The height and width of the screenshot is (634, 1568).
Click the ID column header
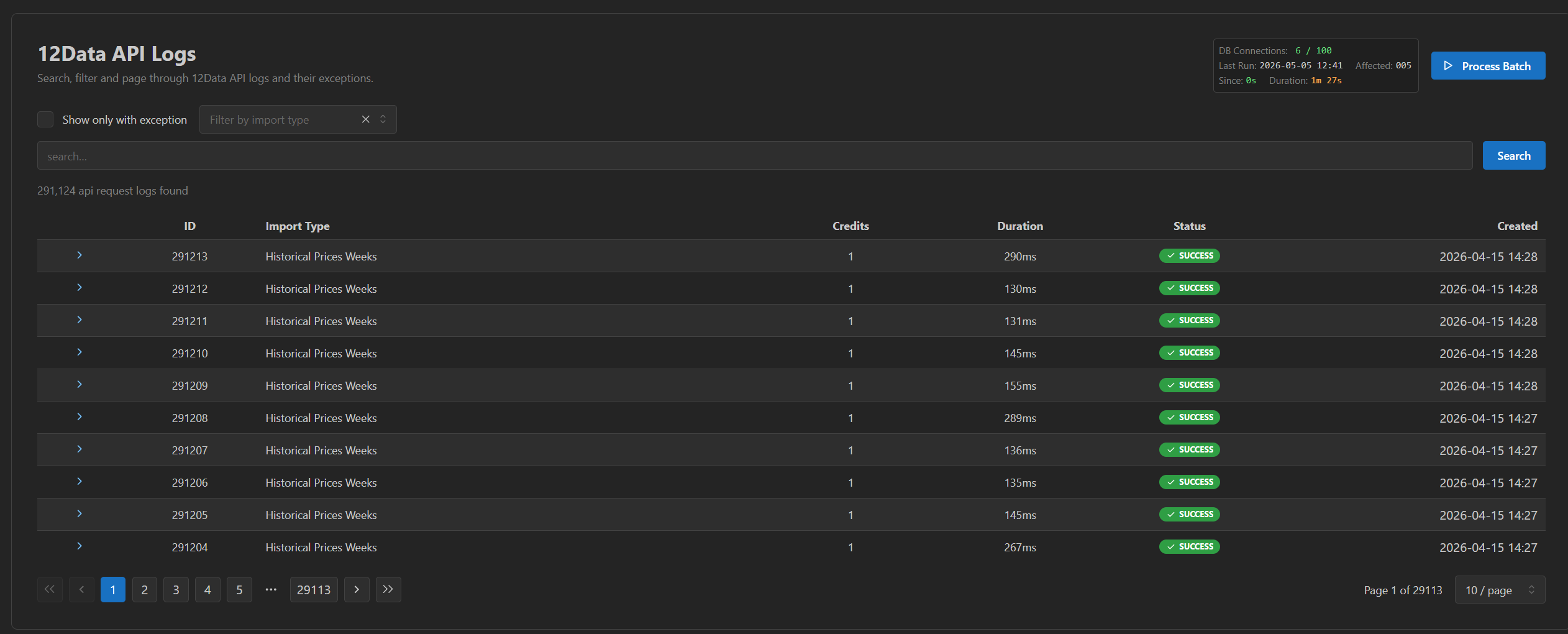coord(189,226)
